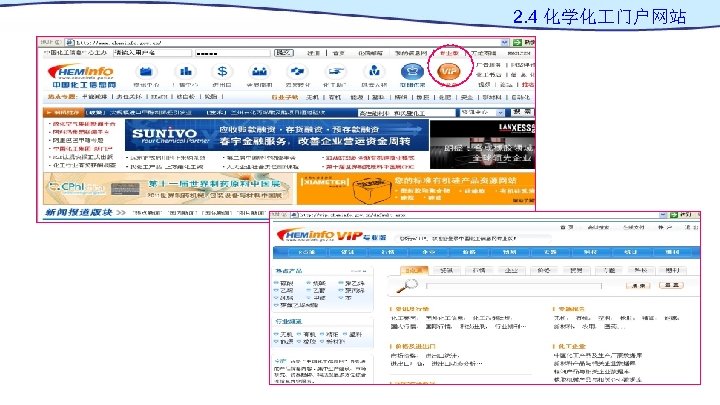720x405 pixels.
Task: Click 乙醇 in VIP hot products list
Action: 319,291
